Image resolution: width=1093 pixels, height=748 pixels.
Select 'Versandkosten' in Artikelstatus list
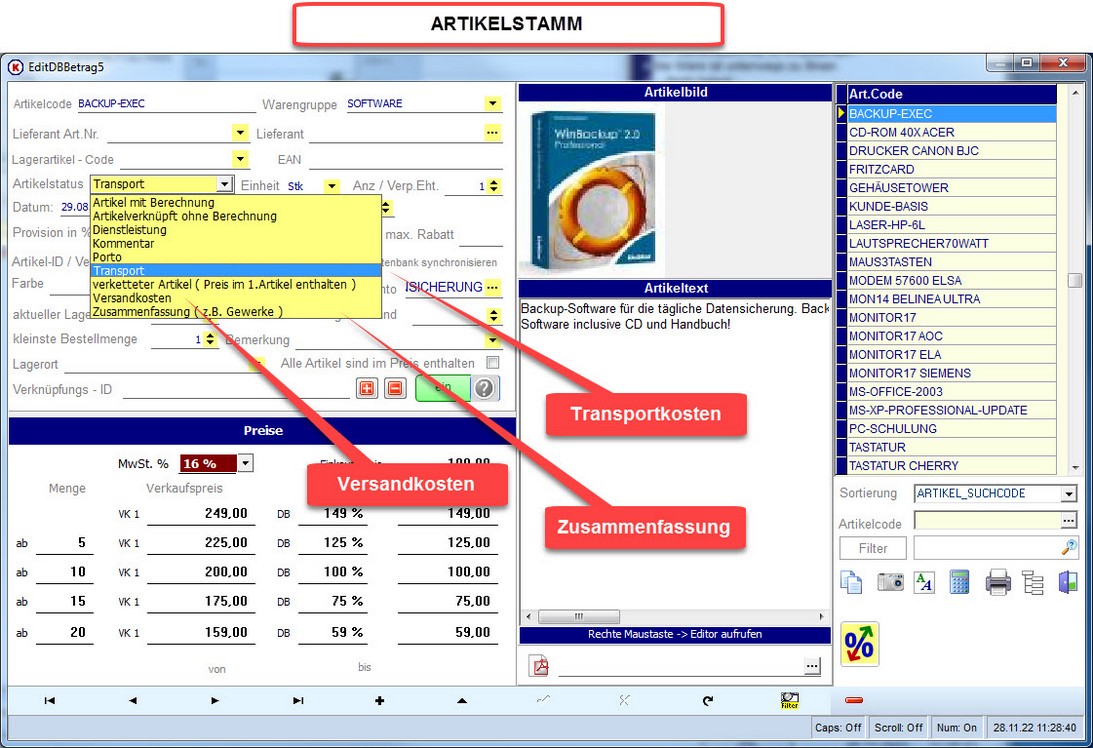coord(132,298)
